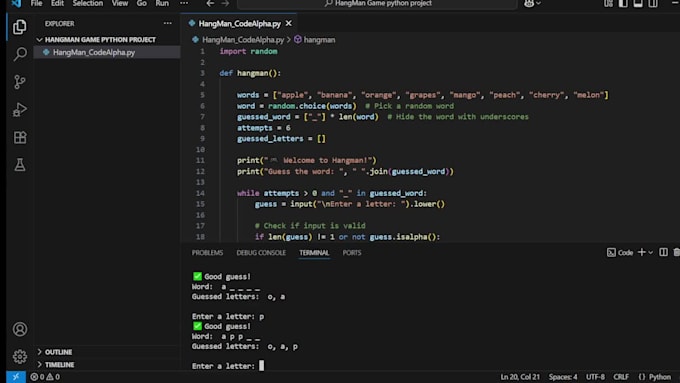
Task: Click code line 1 import random
Action: [248, 51]
